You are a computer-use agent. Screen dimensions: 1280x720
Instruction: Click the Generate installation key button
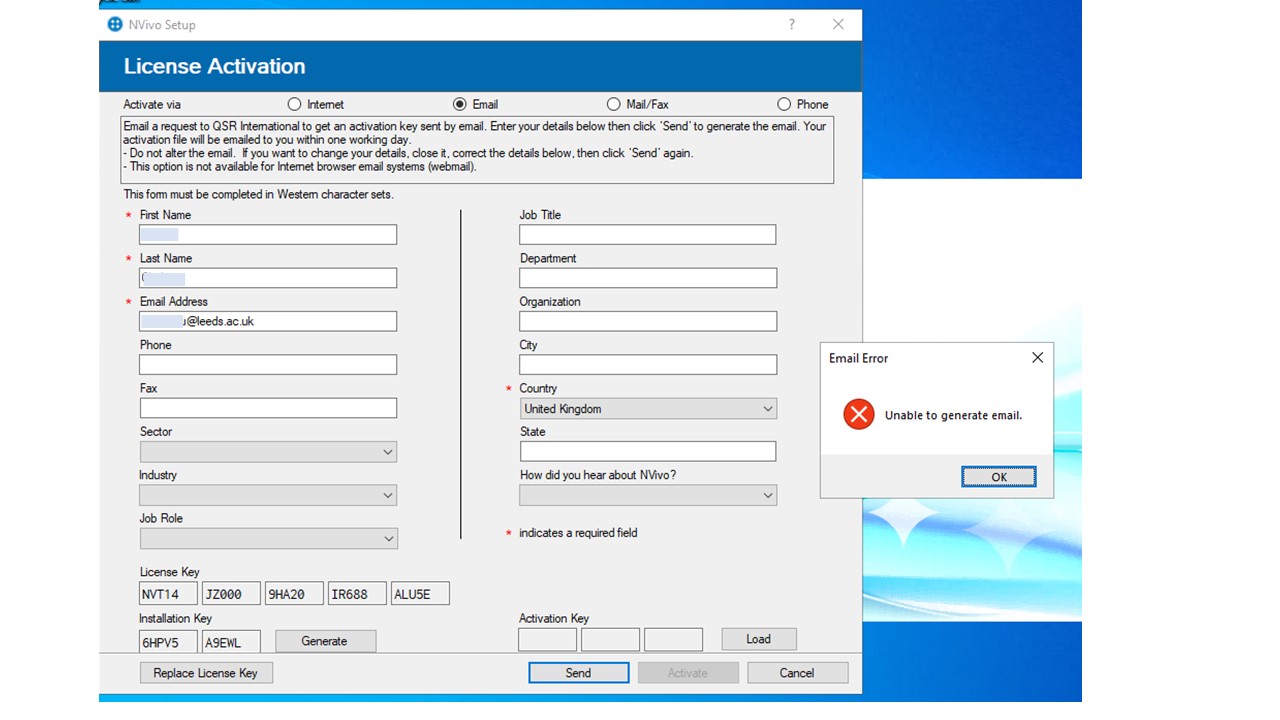click(325, 641)
